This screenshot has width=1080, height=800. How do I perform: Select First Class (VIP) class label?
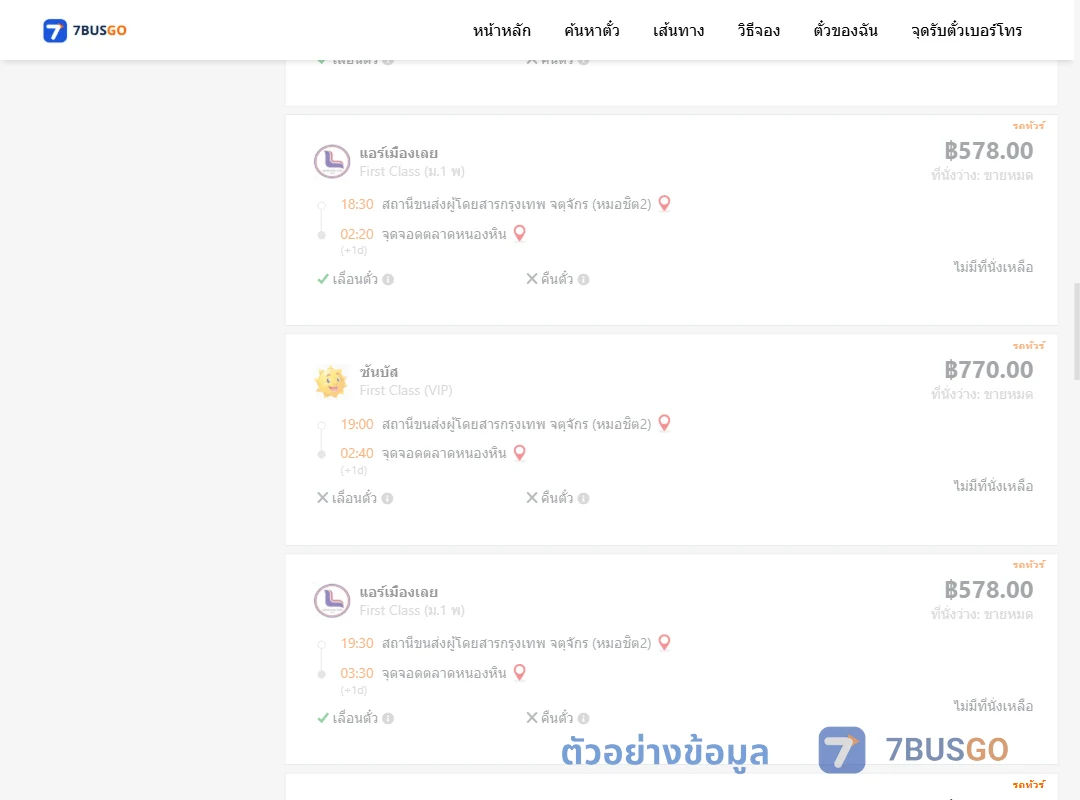click(406, 390)
